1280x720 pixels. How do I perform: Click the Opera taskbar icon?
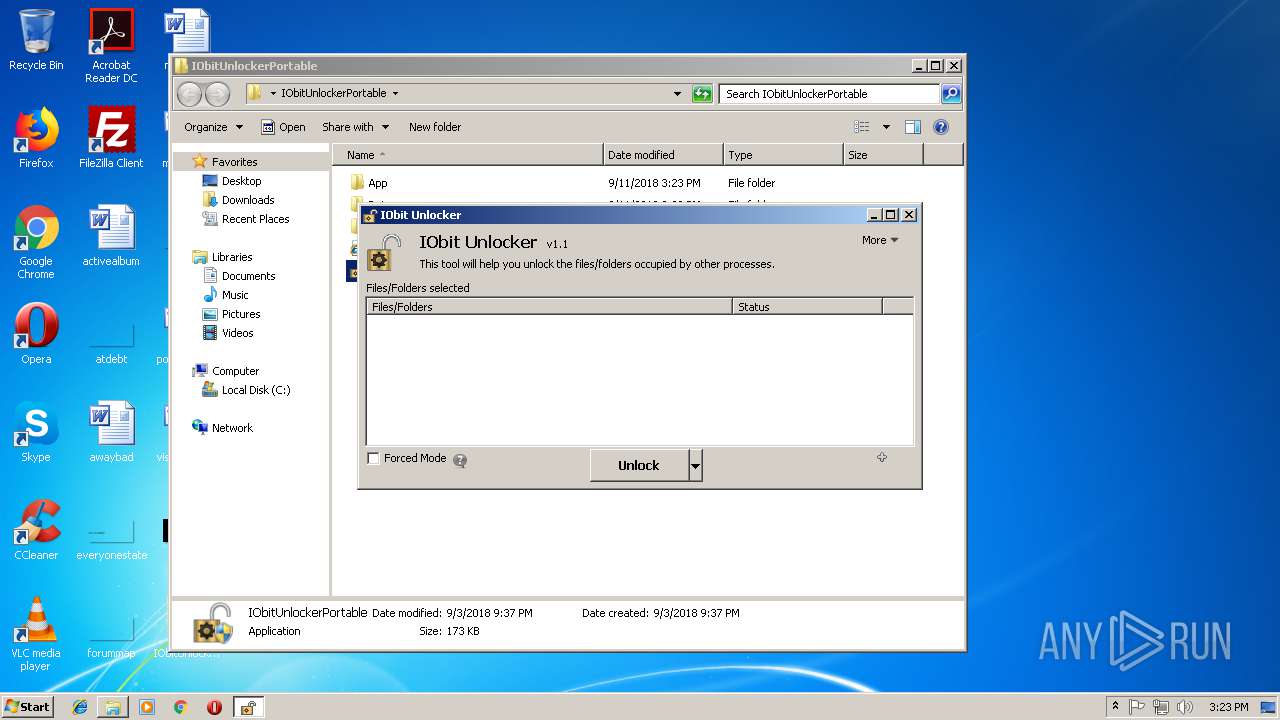click(x=214, y=707)
